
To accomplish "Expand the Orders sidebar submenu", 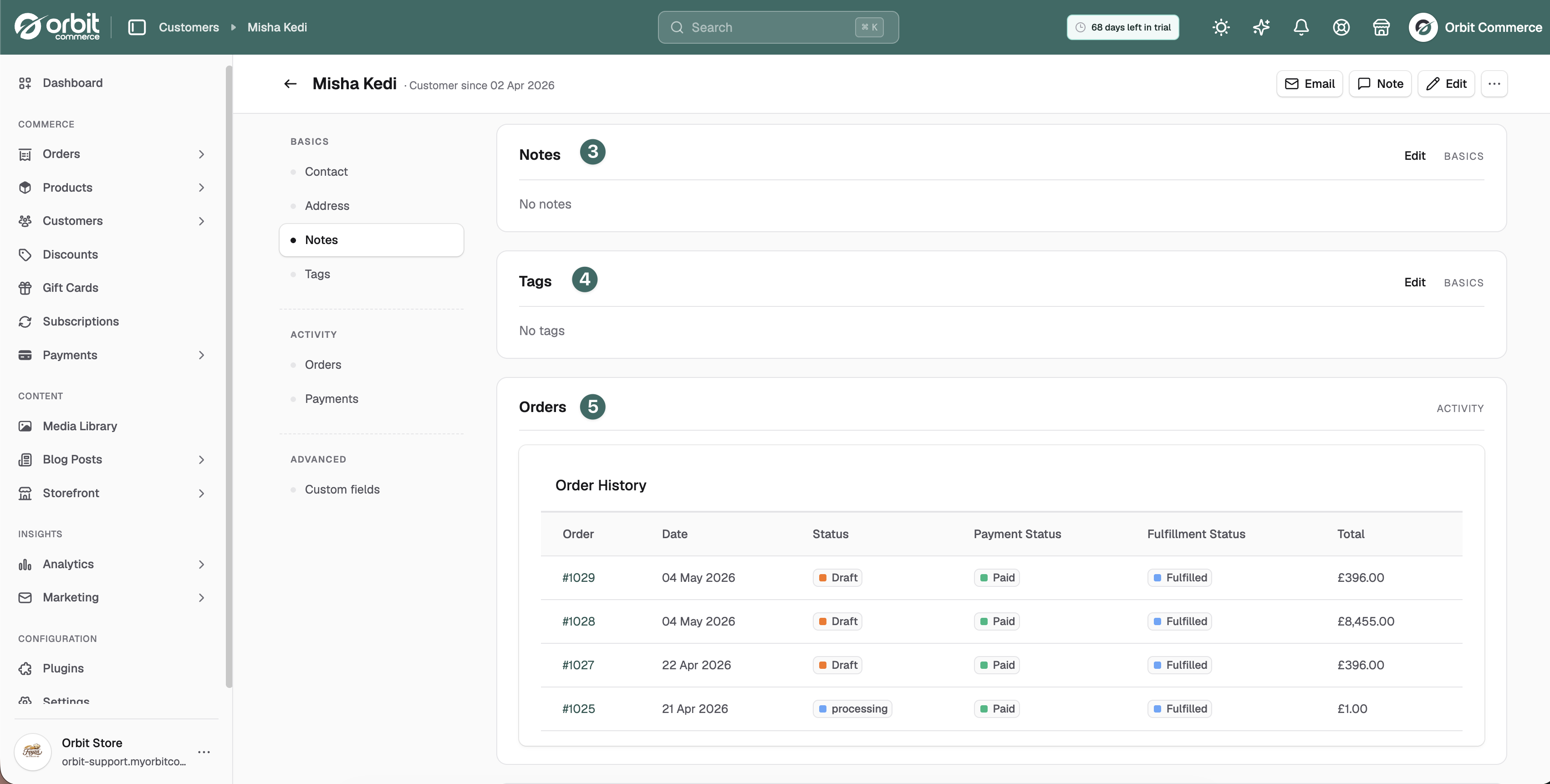I will [x=202, y=154].
